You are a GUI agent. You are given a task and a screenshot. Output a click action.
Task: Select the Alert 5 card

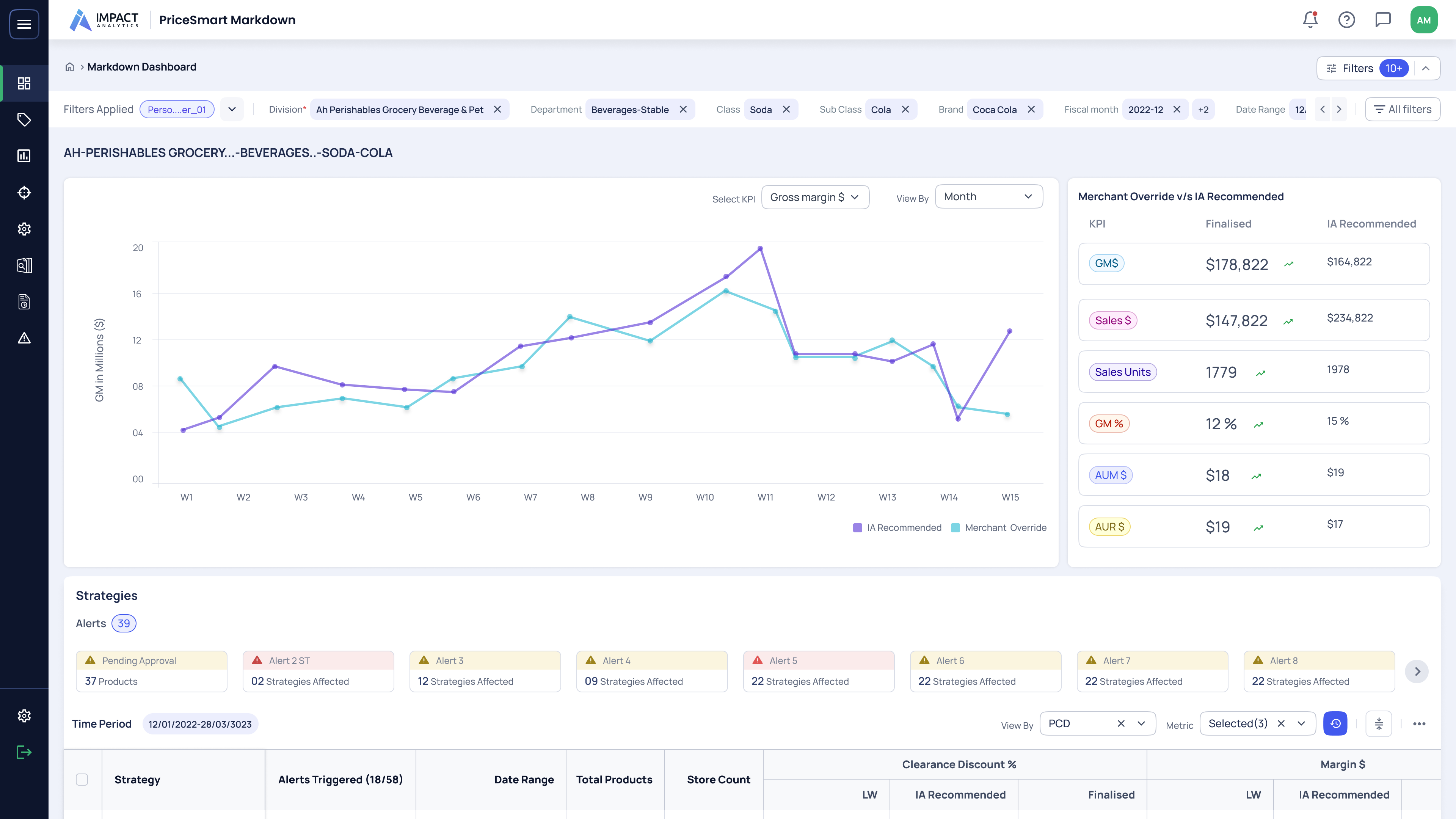tap(819, 671)
